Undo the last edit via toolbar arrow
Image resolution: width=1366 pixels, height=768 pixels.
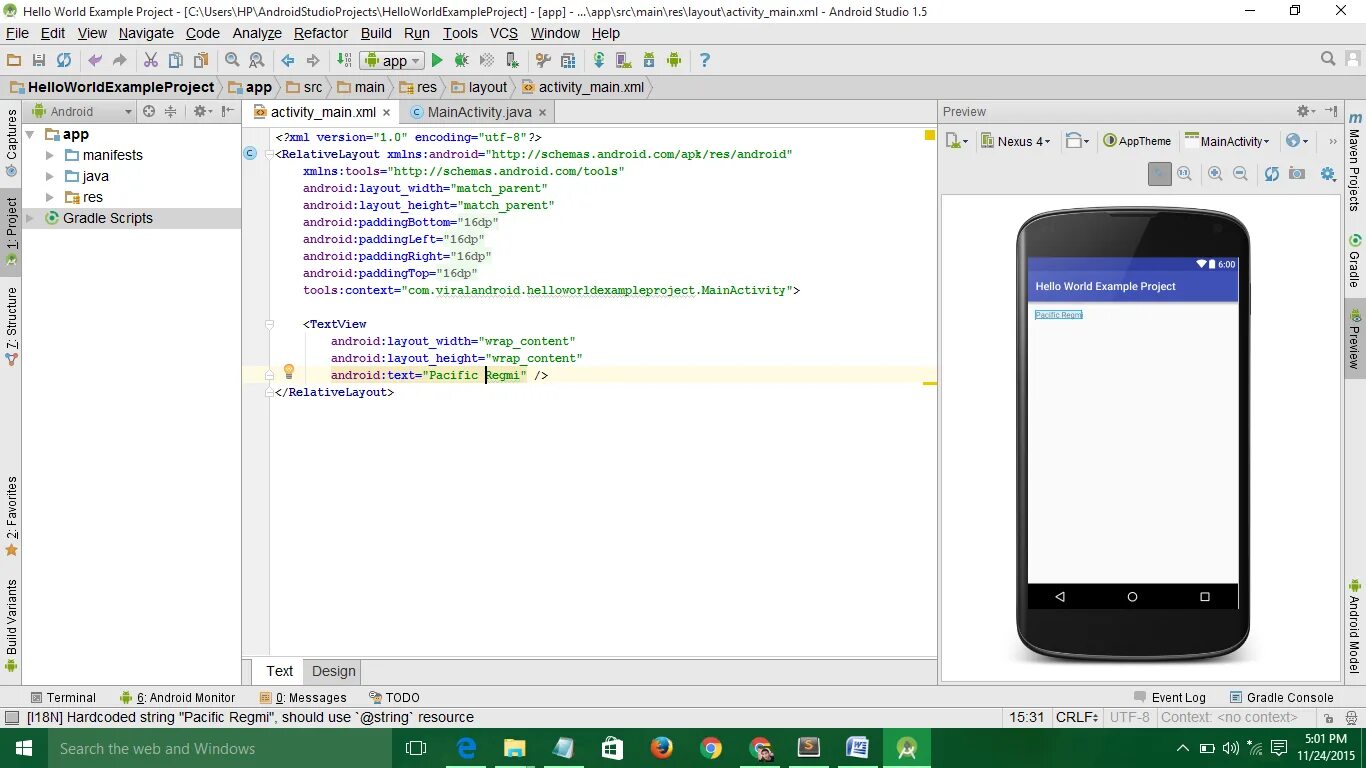coord(95,60)
